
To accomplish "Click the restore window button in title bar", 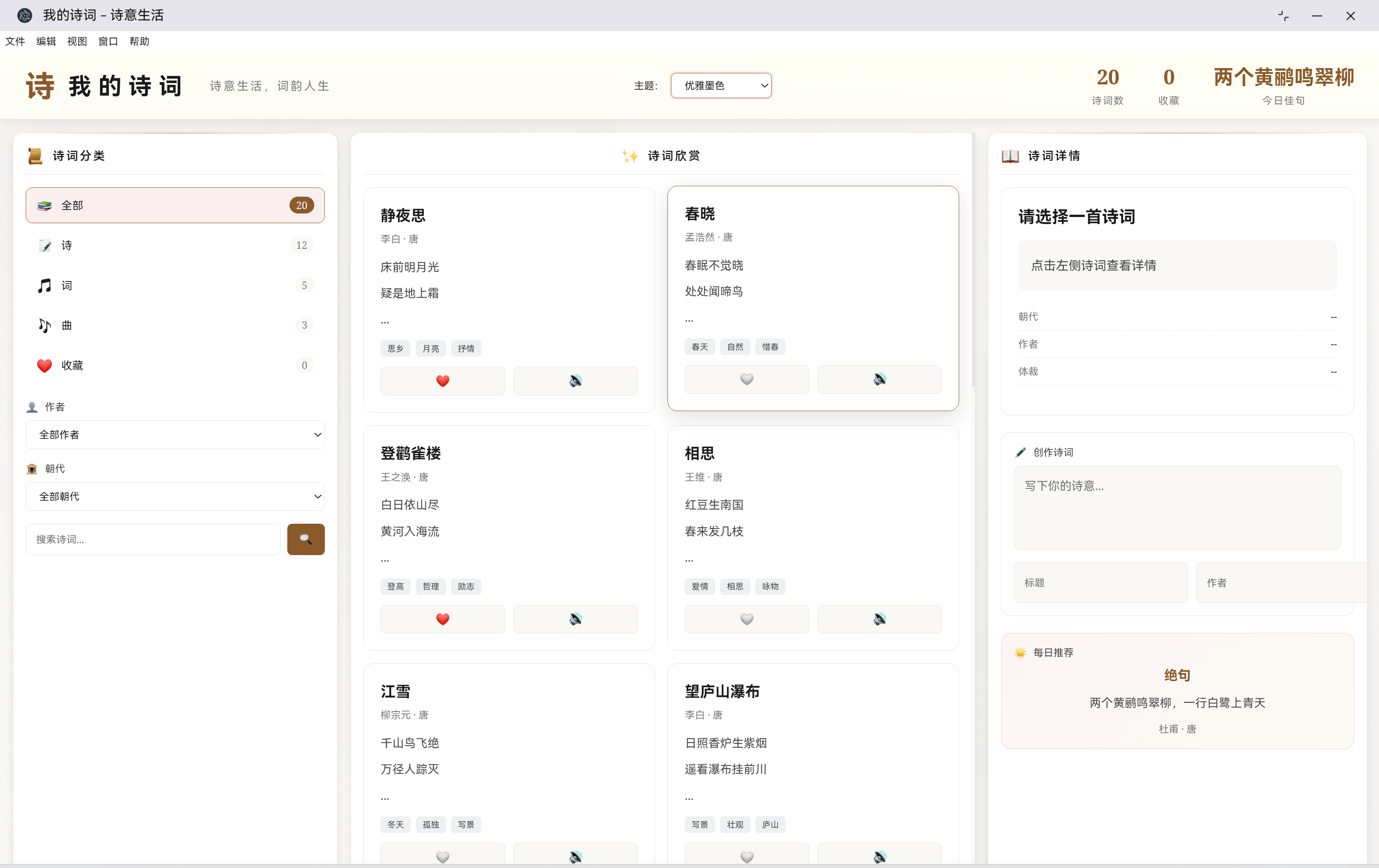I will (1284, 15).
